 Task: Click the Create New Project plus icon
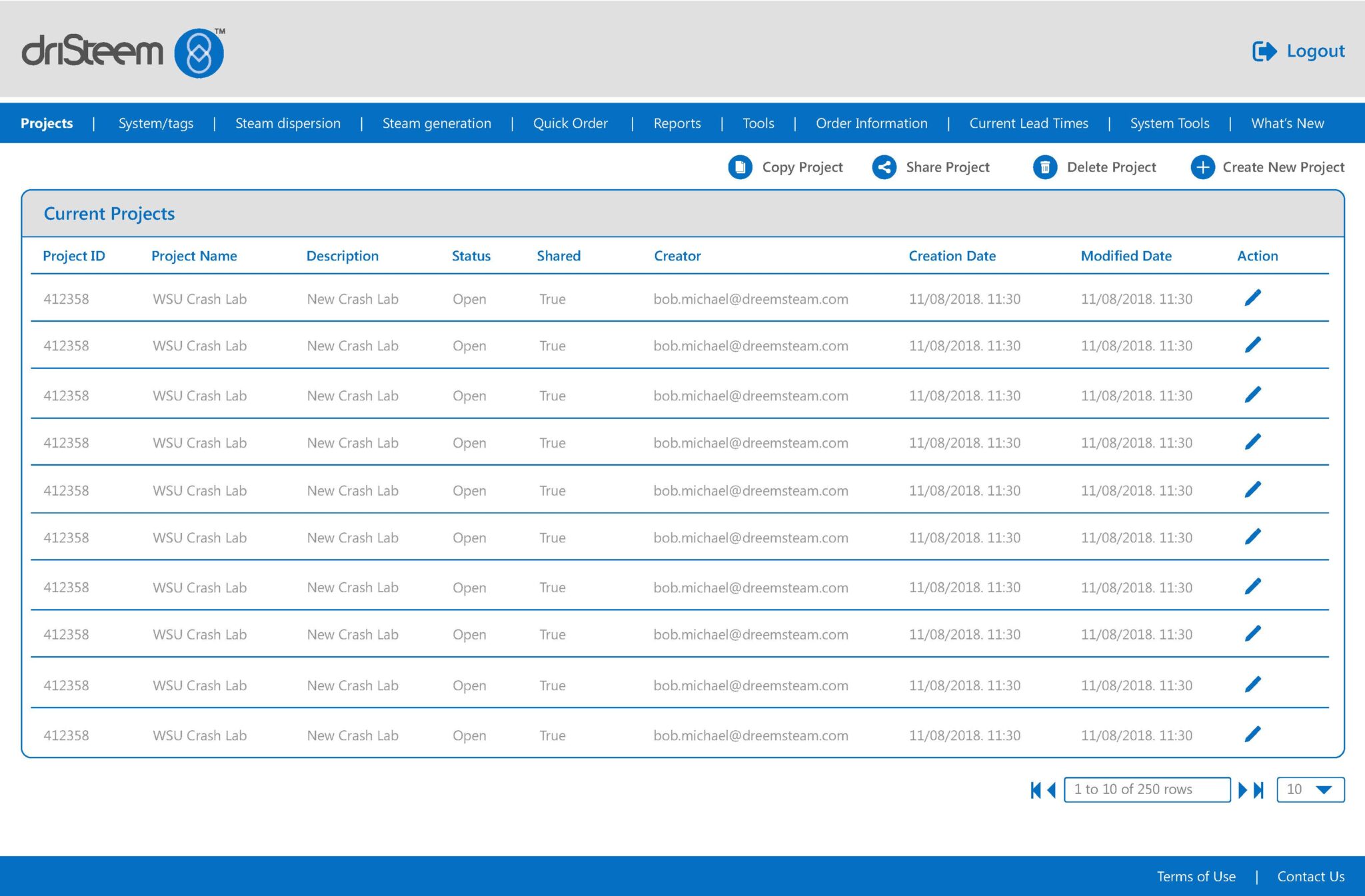(1202, 167)
